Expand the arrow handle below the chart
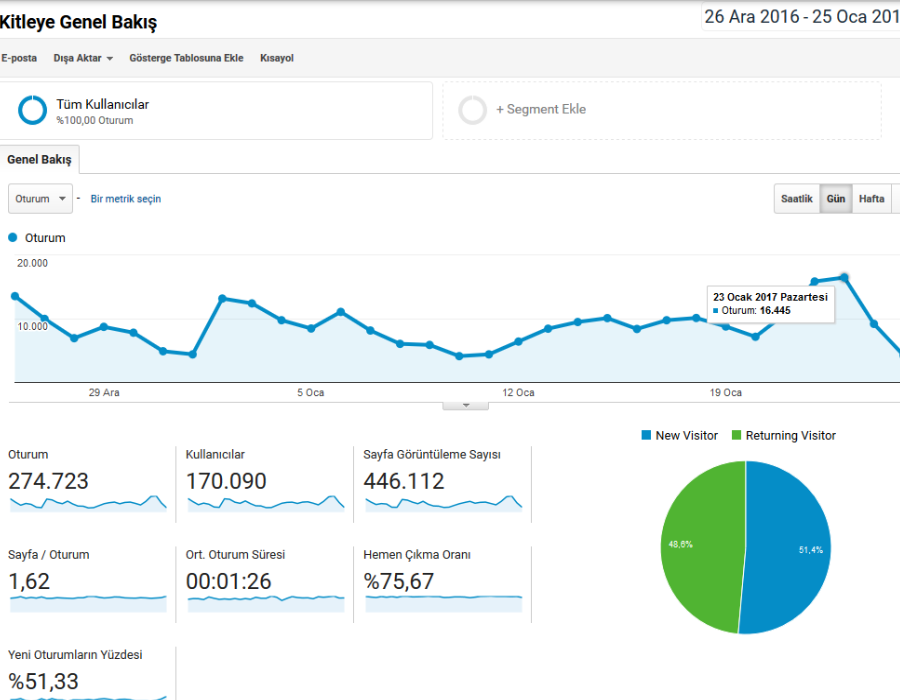 pos(465,406)
